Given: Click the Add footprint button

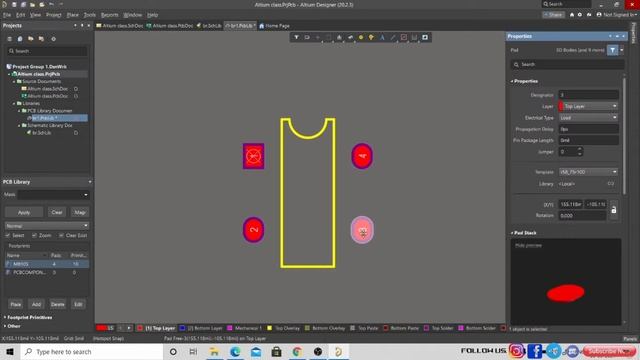Looking at the screenshot, I should [x=36, y=304].
